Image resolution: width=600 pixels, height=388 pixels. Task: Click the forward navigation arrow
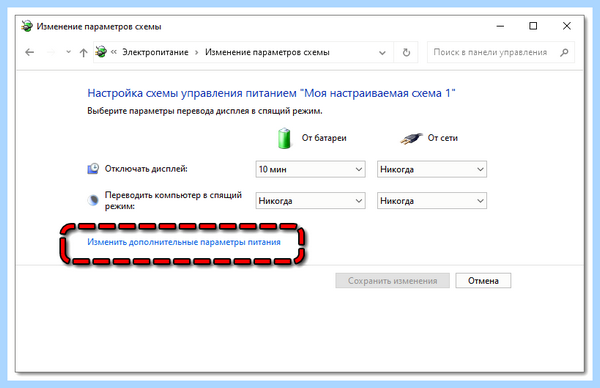[51, 52]
